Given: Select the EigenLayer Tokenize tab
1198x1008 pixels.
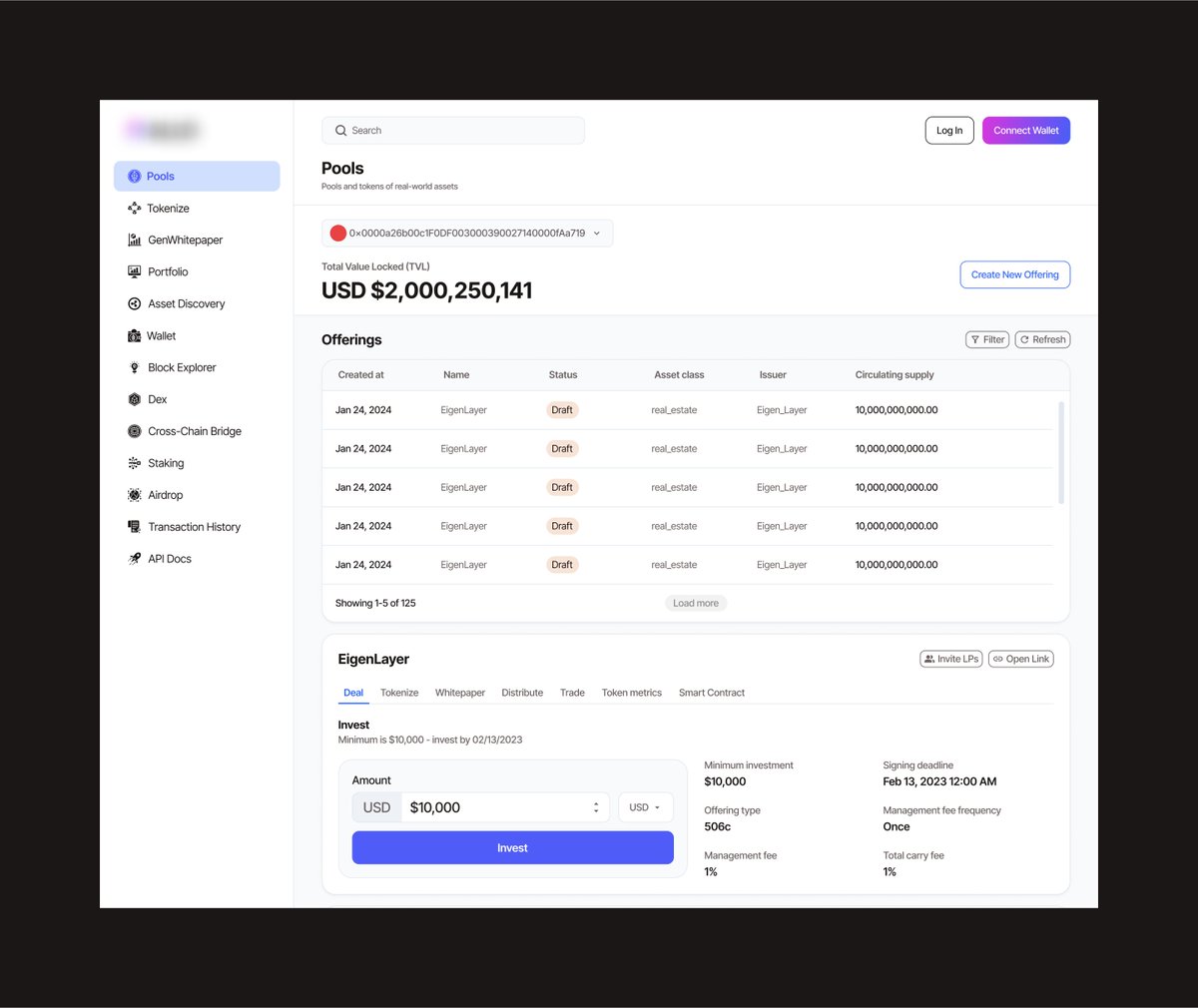Looking at the screenshot, I should (x=399, y=693).
